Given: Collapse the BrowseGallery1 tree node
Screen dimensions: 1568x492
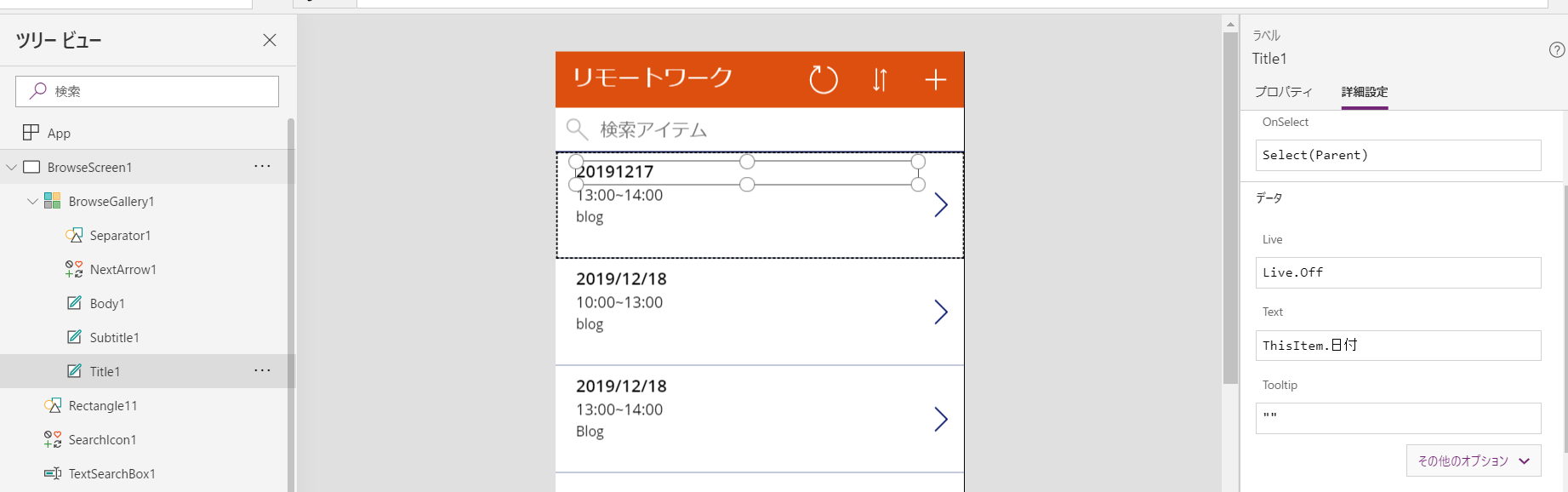Looking at the screenshot, I should point(32,202).
